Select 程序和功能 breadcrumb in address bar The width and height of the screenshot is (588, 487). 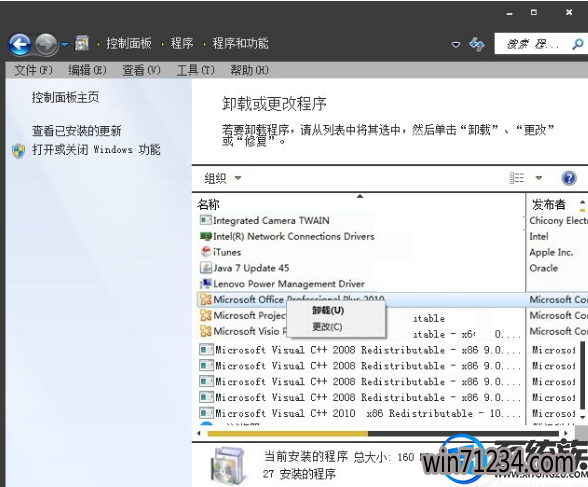click(x=240, y=43)
